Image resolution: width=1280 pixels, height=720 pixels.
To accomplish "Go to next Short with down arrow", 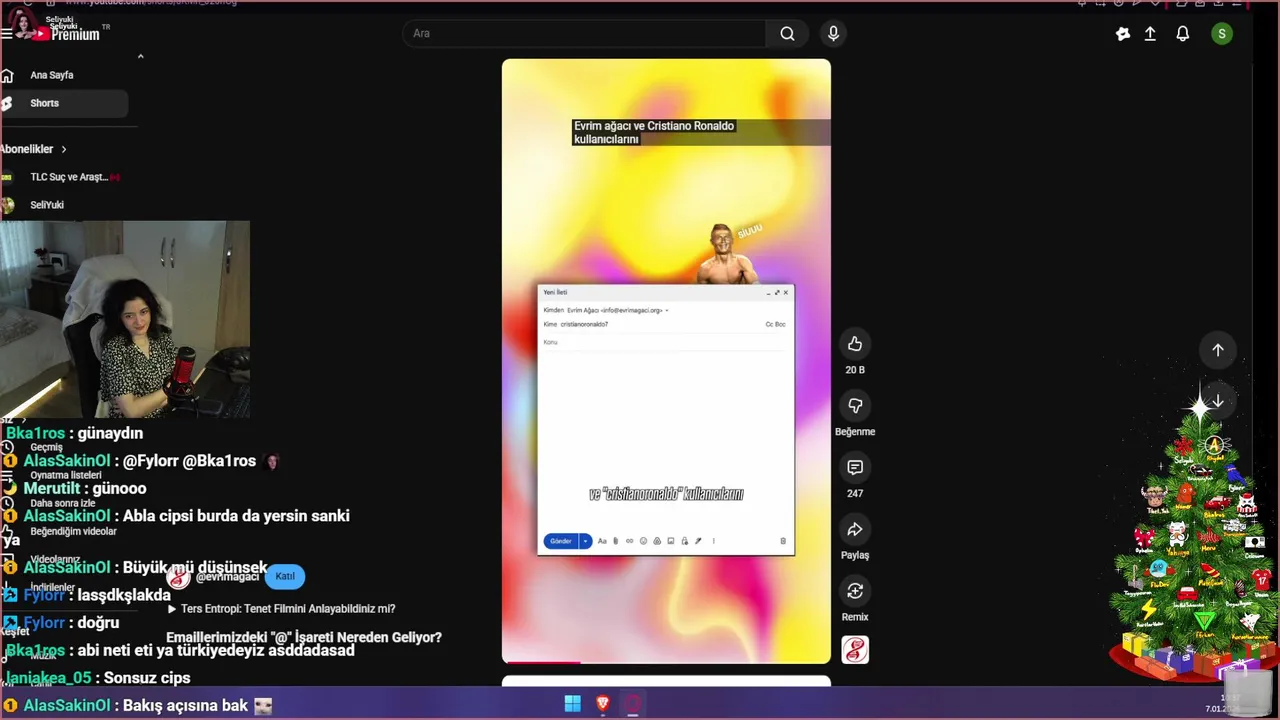I will pos(1218,401).
